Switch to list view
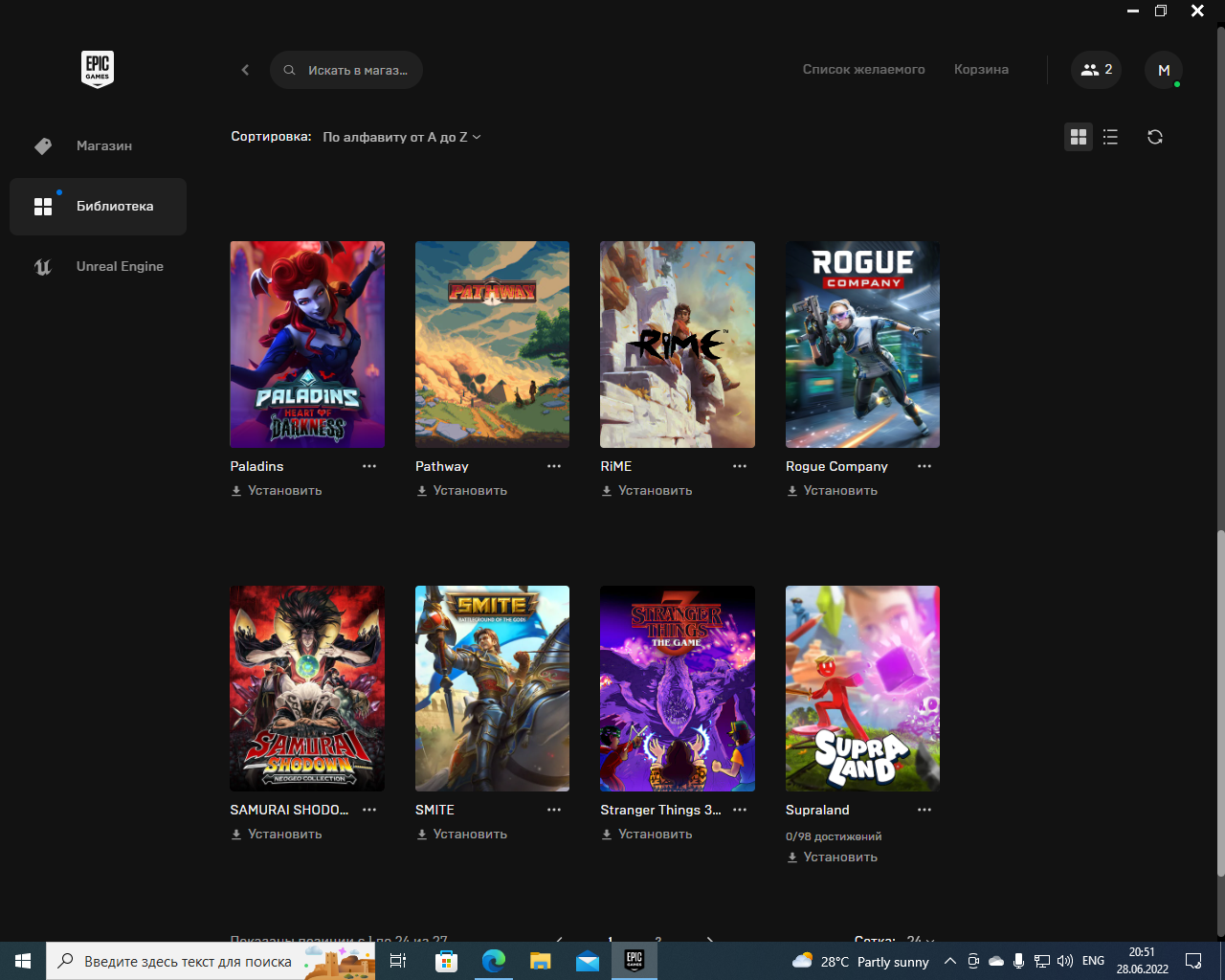Image resolution: width=1225 pixels, height=980 pixels. click(x=1110, y=137)
